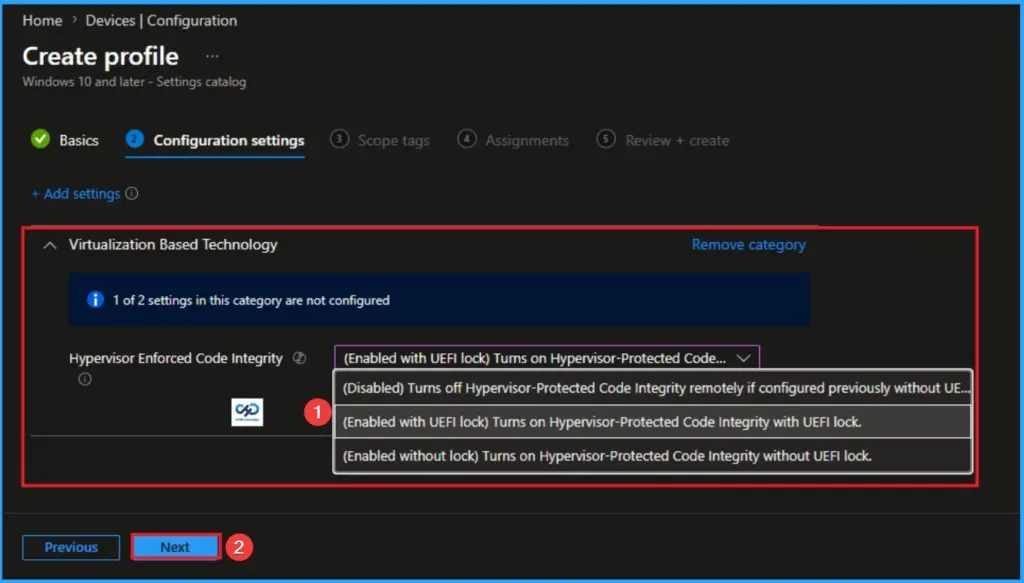This screenshot has width=1024, height=583.
Task: Open the Assignments step
Action: point(513,140)
